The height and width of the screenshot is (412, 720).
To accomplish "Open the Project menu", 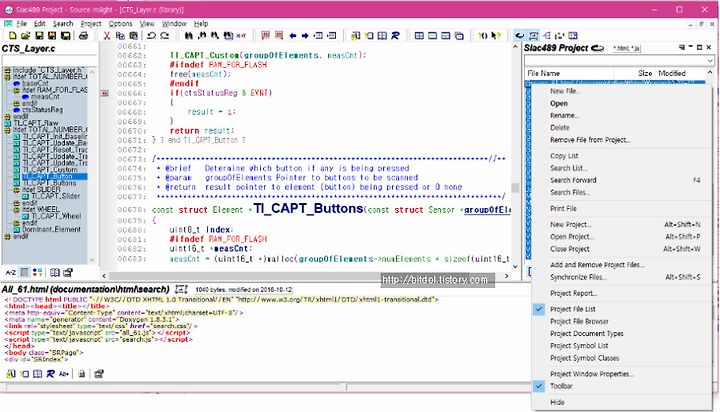I will coord(91,23).
